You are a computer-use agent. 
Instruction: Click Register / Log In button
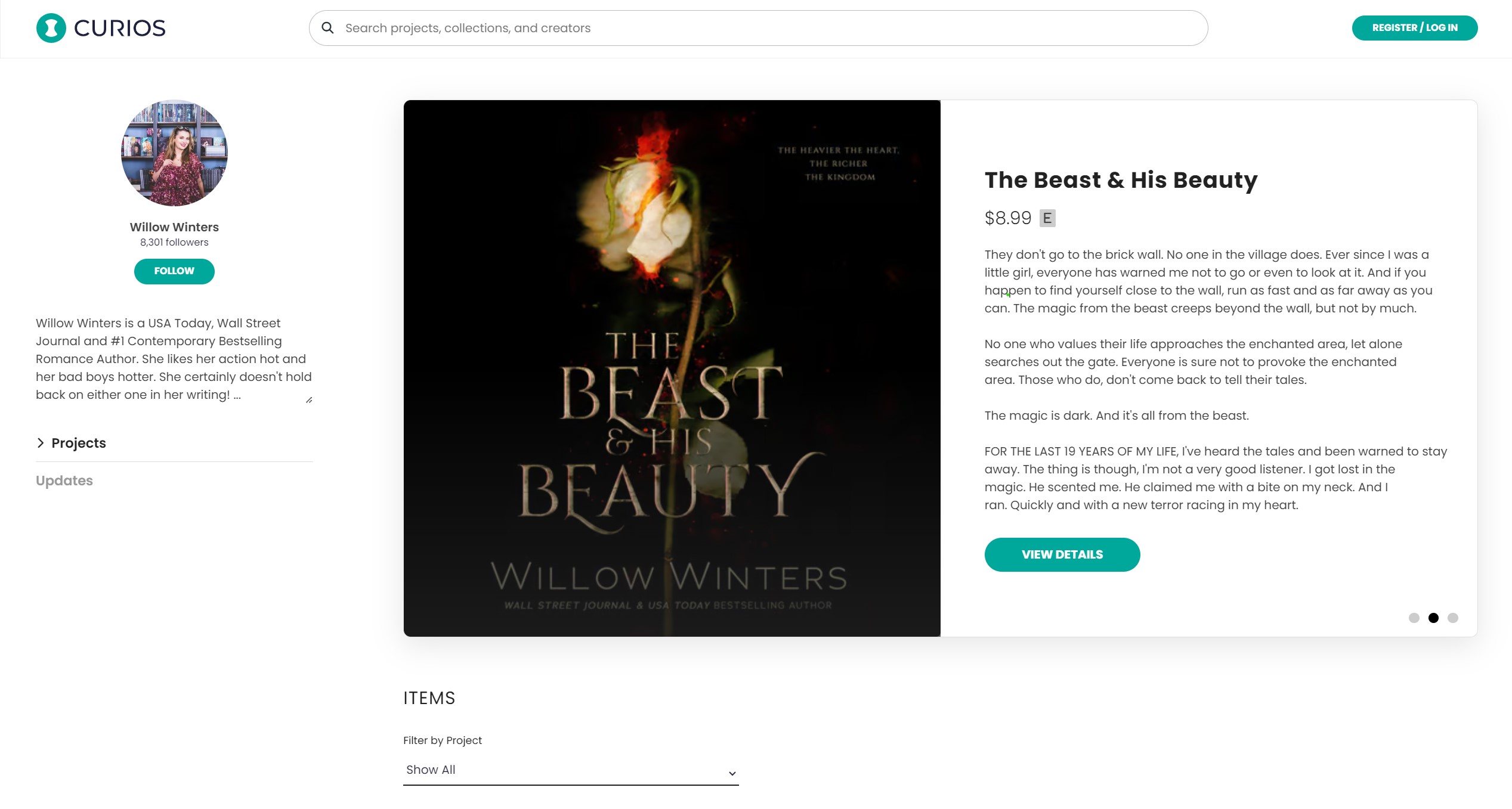point(1415,28)
